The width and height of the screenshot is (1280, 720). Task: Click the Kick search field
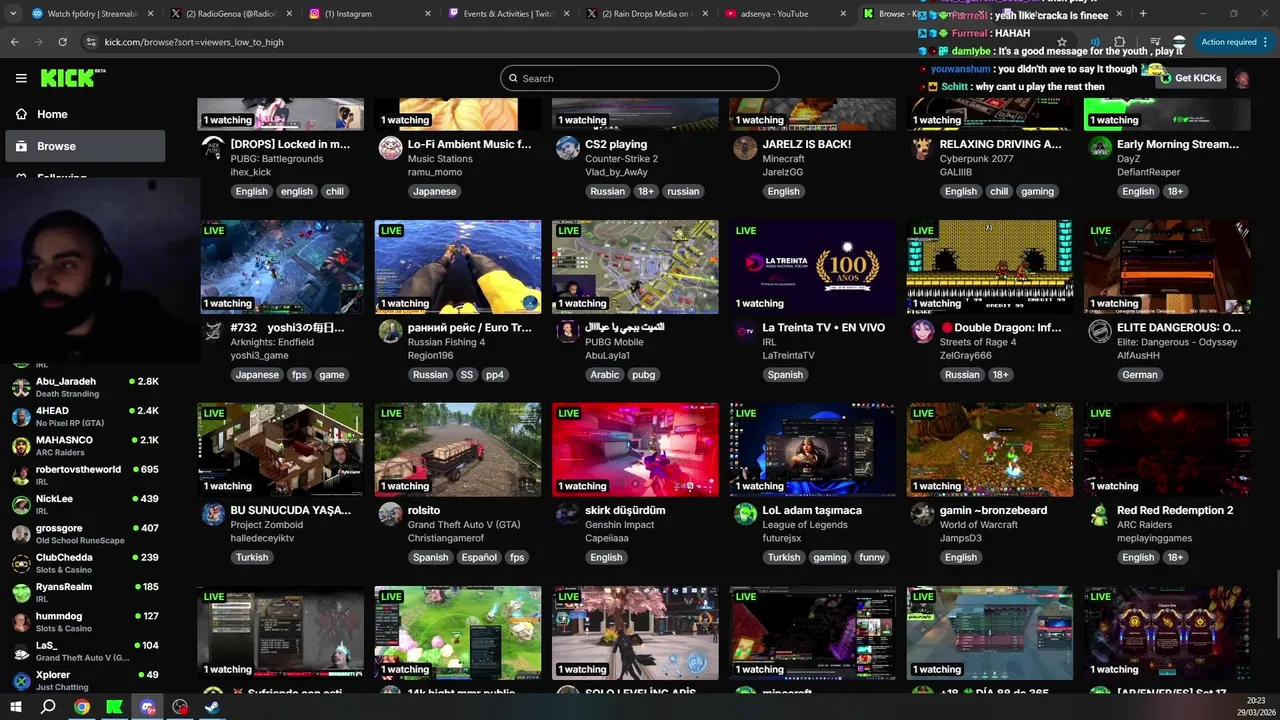[x=640, y=78]
